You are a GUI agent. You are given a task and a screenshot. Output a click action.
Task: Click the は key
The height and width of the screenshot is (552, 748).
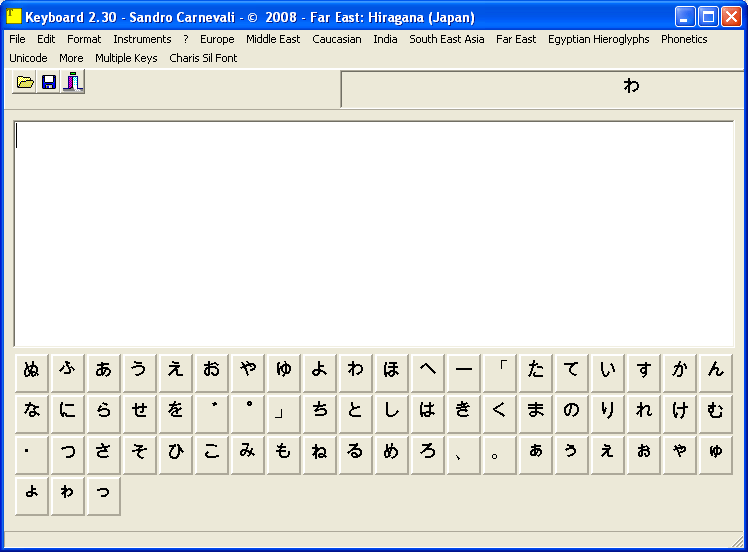[427, 414]
